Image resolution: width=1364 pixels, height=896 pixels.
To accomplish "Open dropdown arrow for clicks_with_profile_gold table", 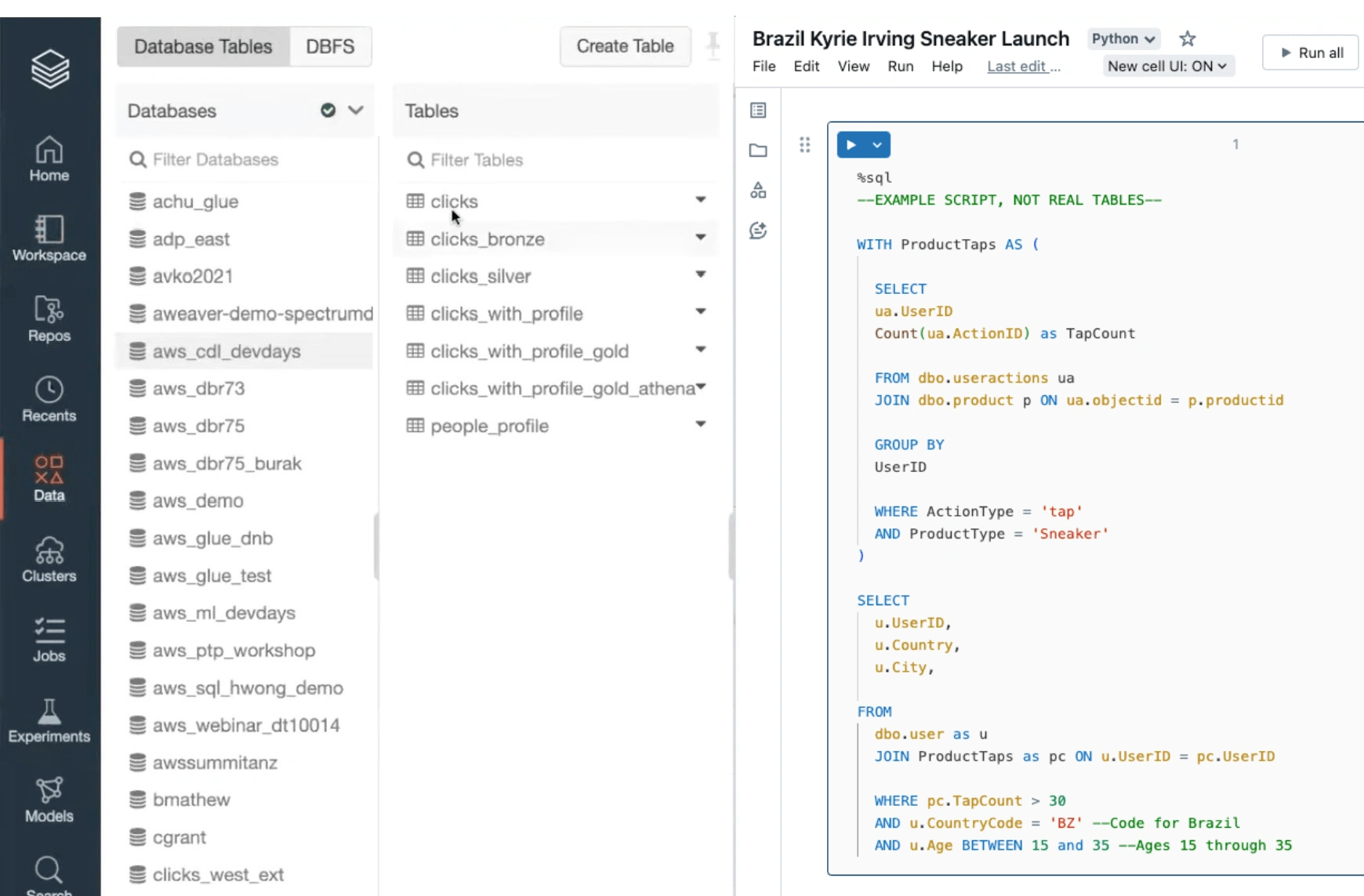I will (701, 349).
